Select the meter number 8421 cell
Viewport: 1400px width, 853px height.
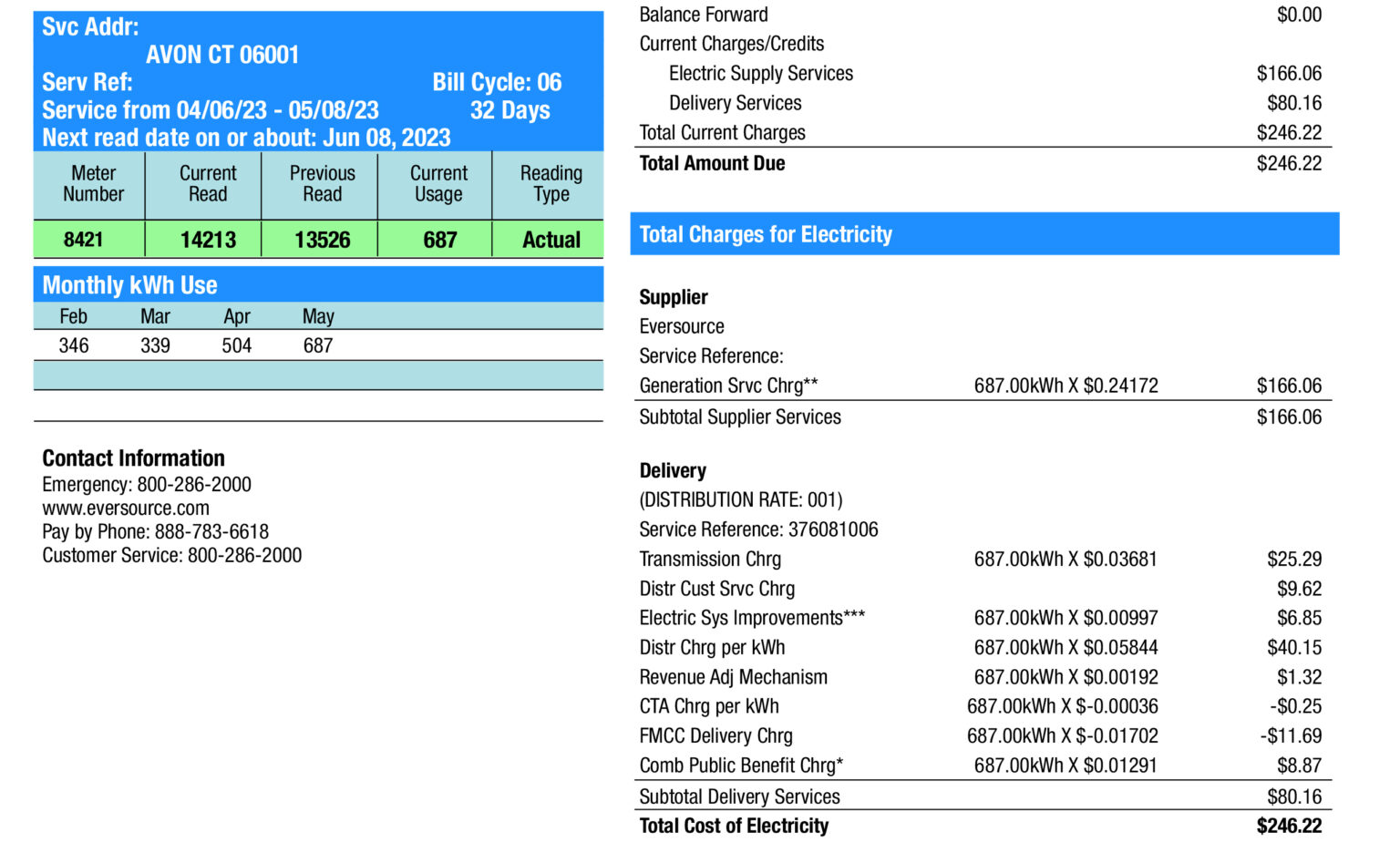83,240
